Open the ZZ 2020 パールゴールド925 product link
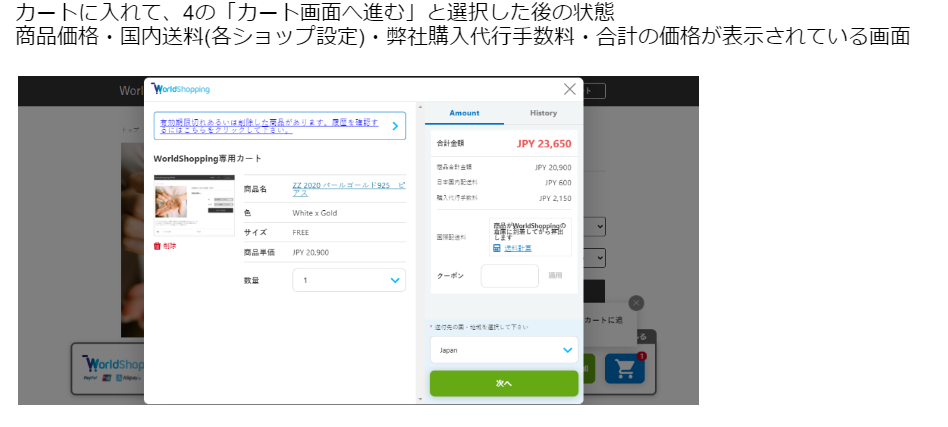 349,189
